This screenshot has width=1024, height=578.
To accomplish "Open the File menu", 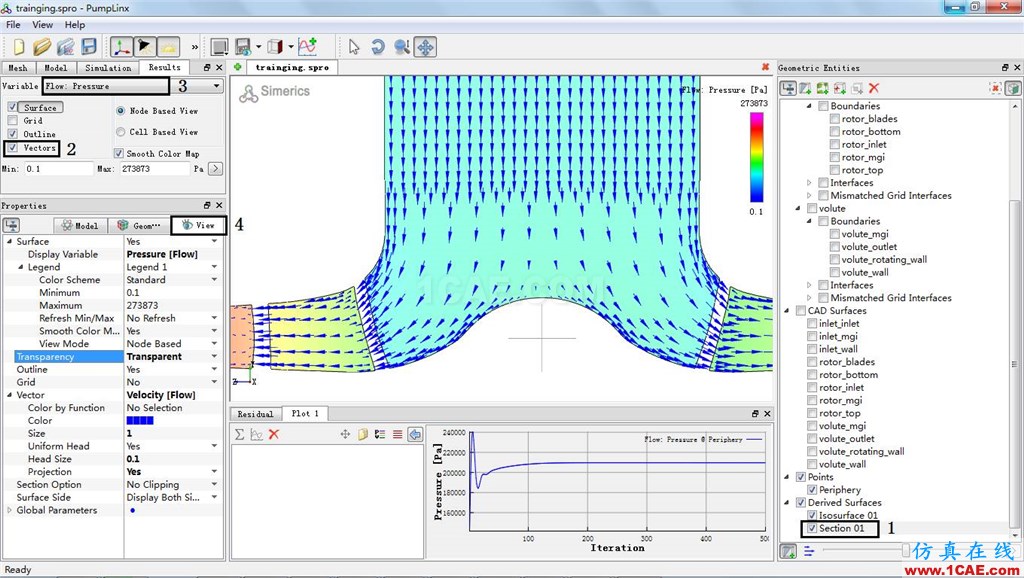I will coord(13,25).
